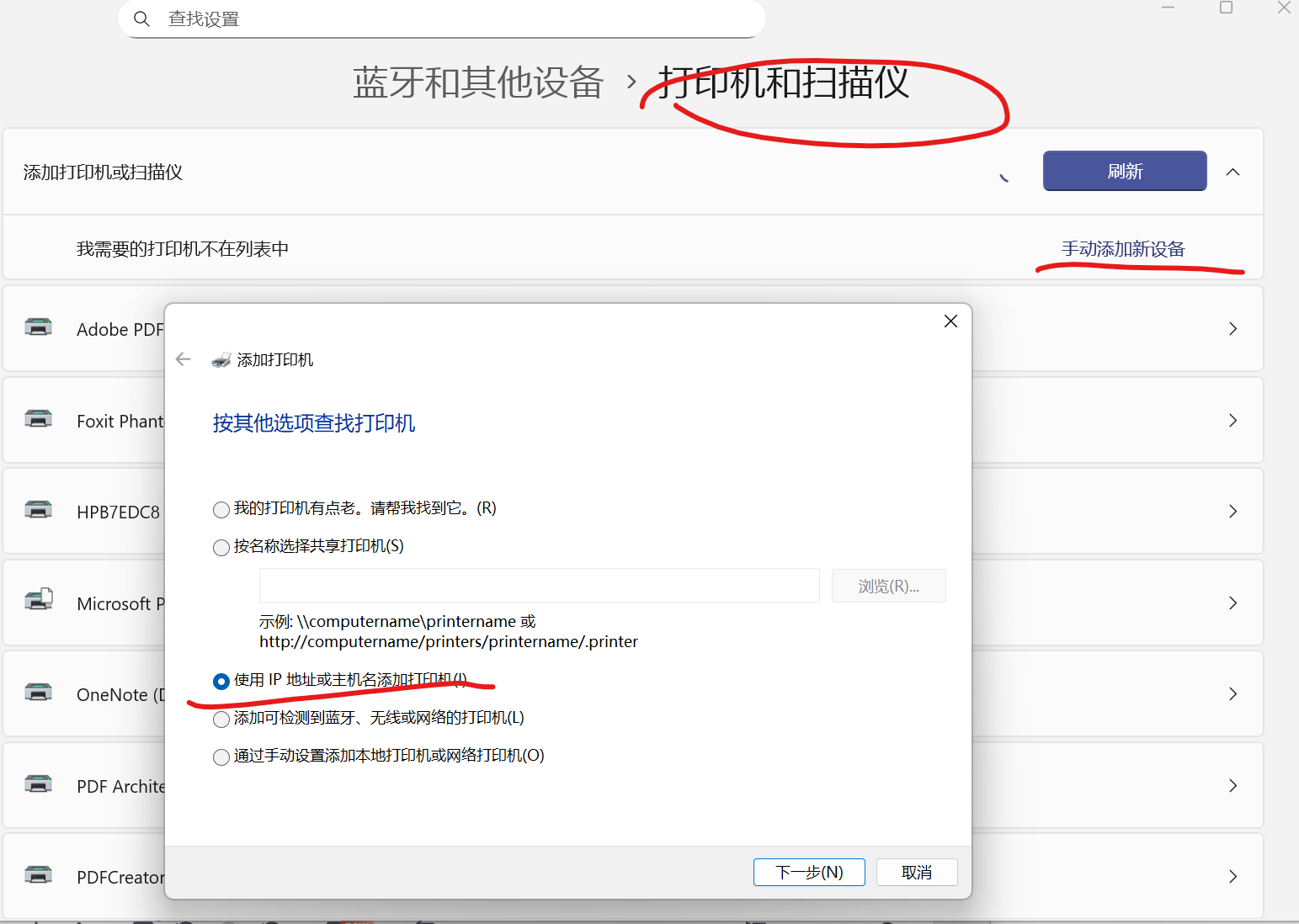Screen dimensions: 1299x924
Task: Open PDFCreator row chevron
Action: coord(1232,876)
